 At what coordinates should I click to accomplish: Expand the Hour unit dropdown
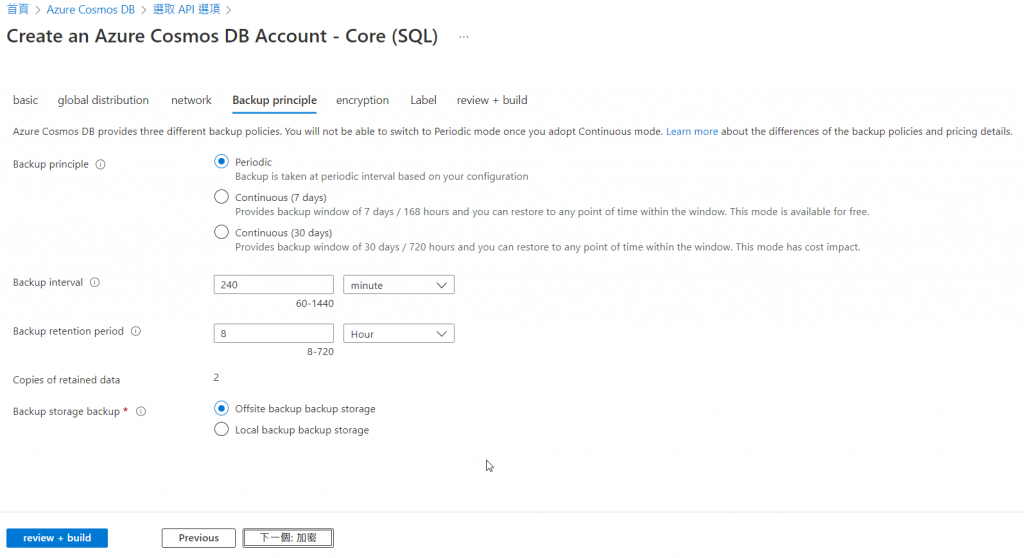(x=398, y=334)
